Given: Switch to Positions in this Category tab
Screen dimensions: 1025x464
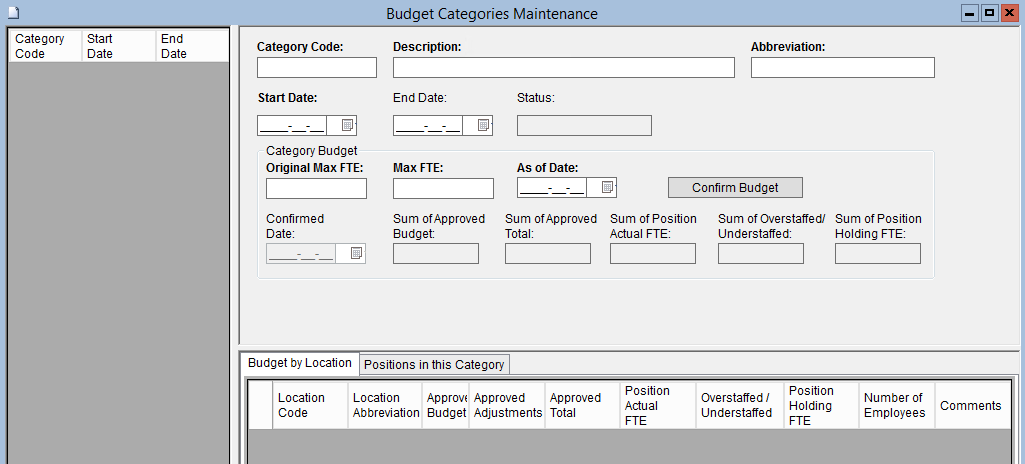Looking at the screenshot, I should pyautogui.click(x=435, y=364).
